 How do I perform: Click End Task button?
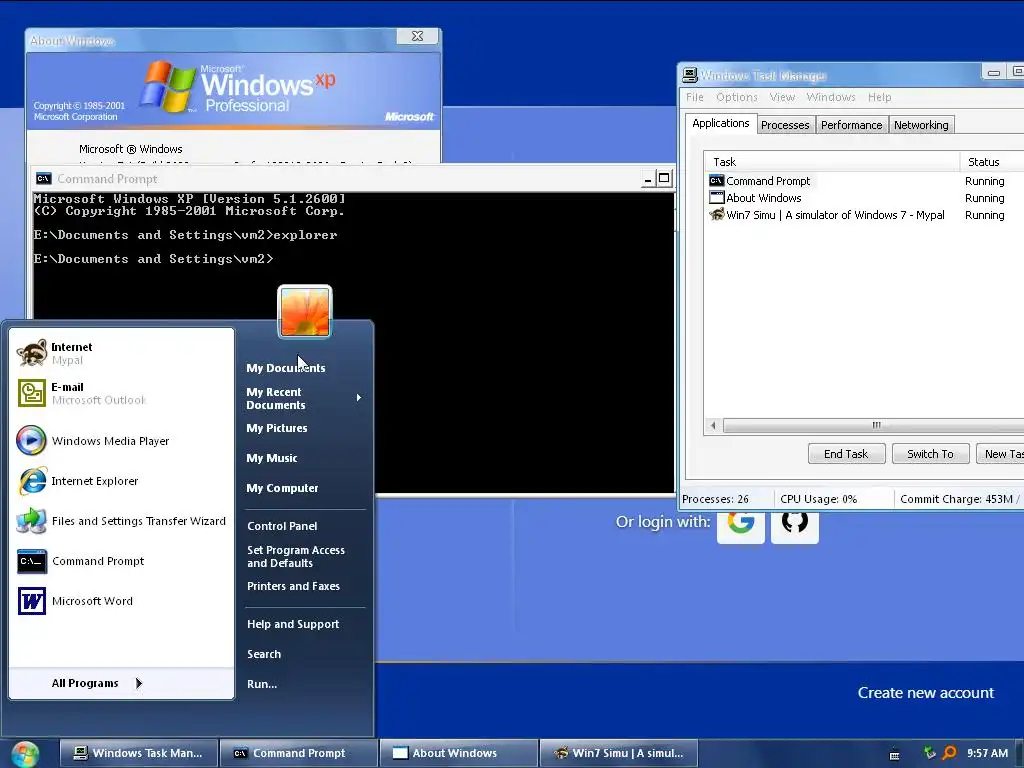846,454
